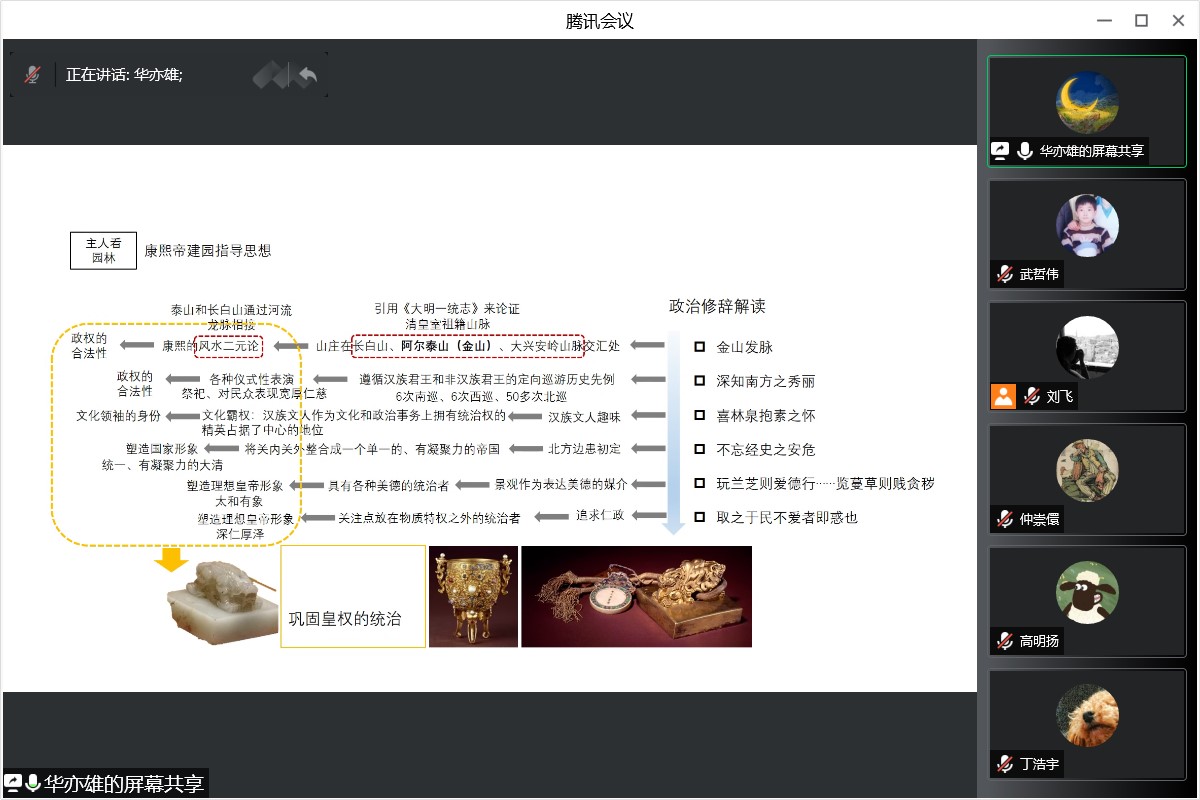The height and width of the screenshot is (800, 1200).
Task: Click the back arrow icon in speaker bar
Action: point(308,75)
